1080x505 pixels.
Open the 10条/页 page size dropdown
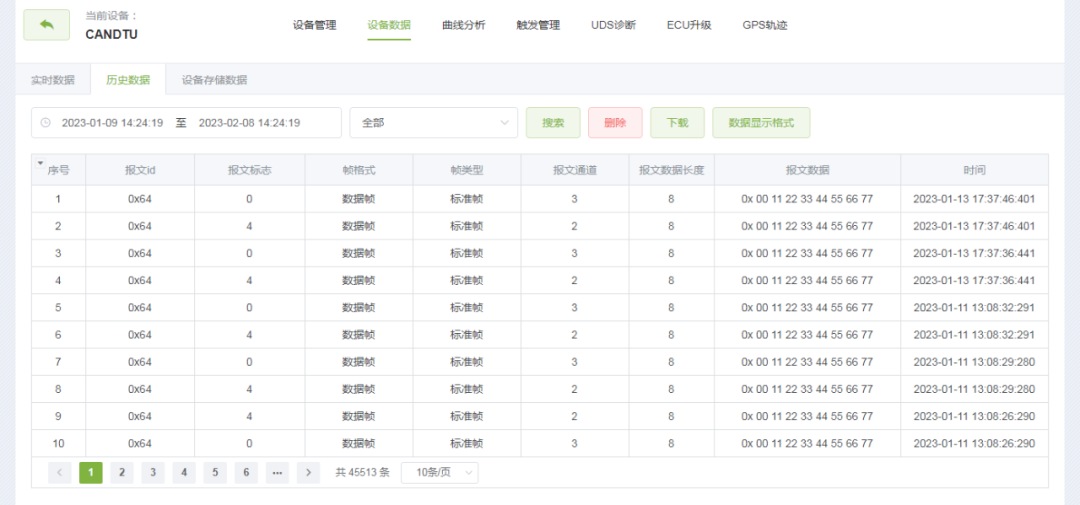point(439,473)
